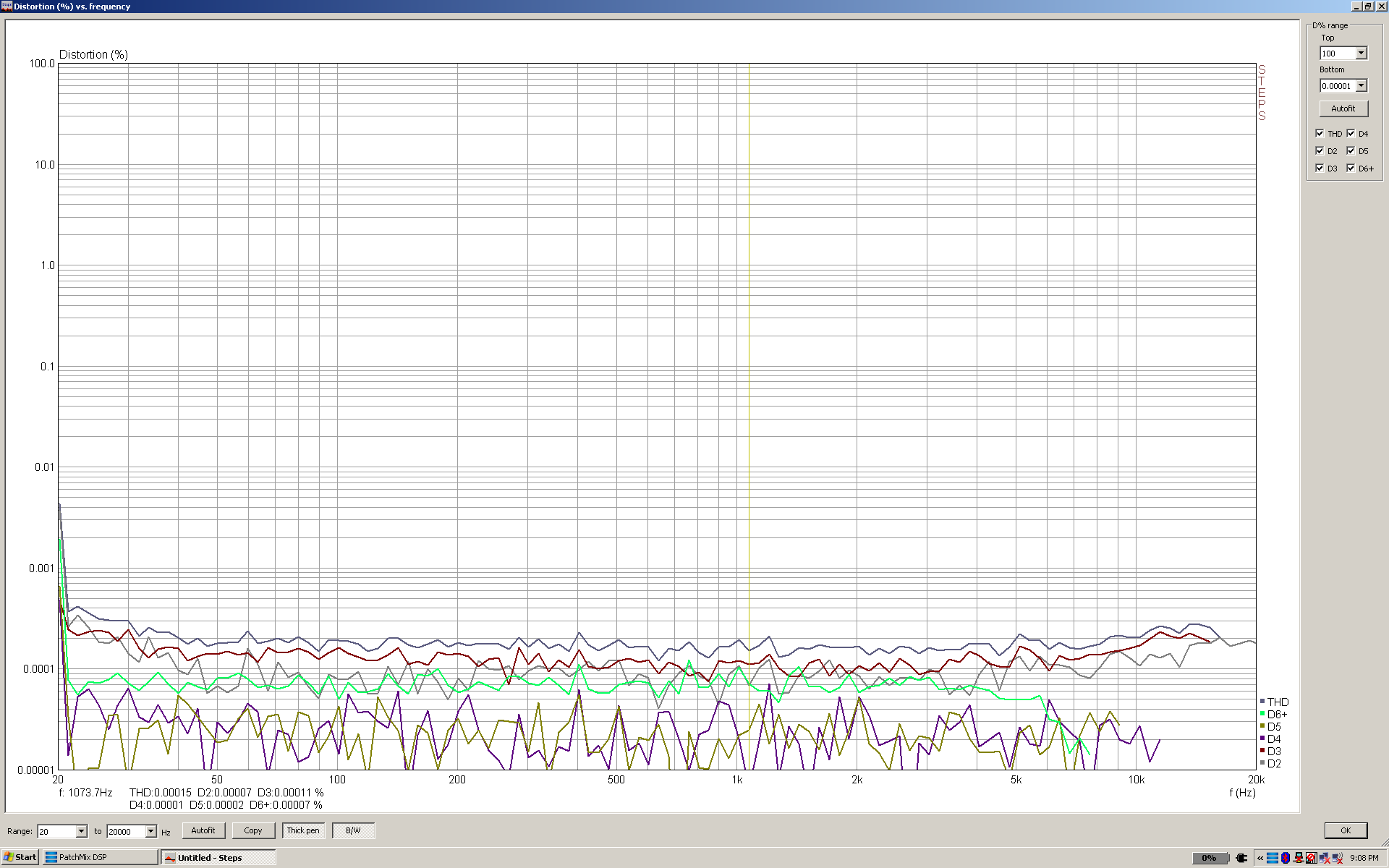Image resolution: width=1389 pixels, height=868 pixels.
Task: Click the window title bar app icon
Action: click(7, 6)
